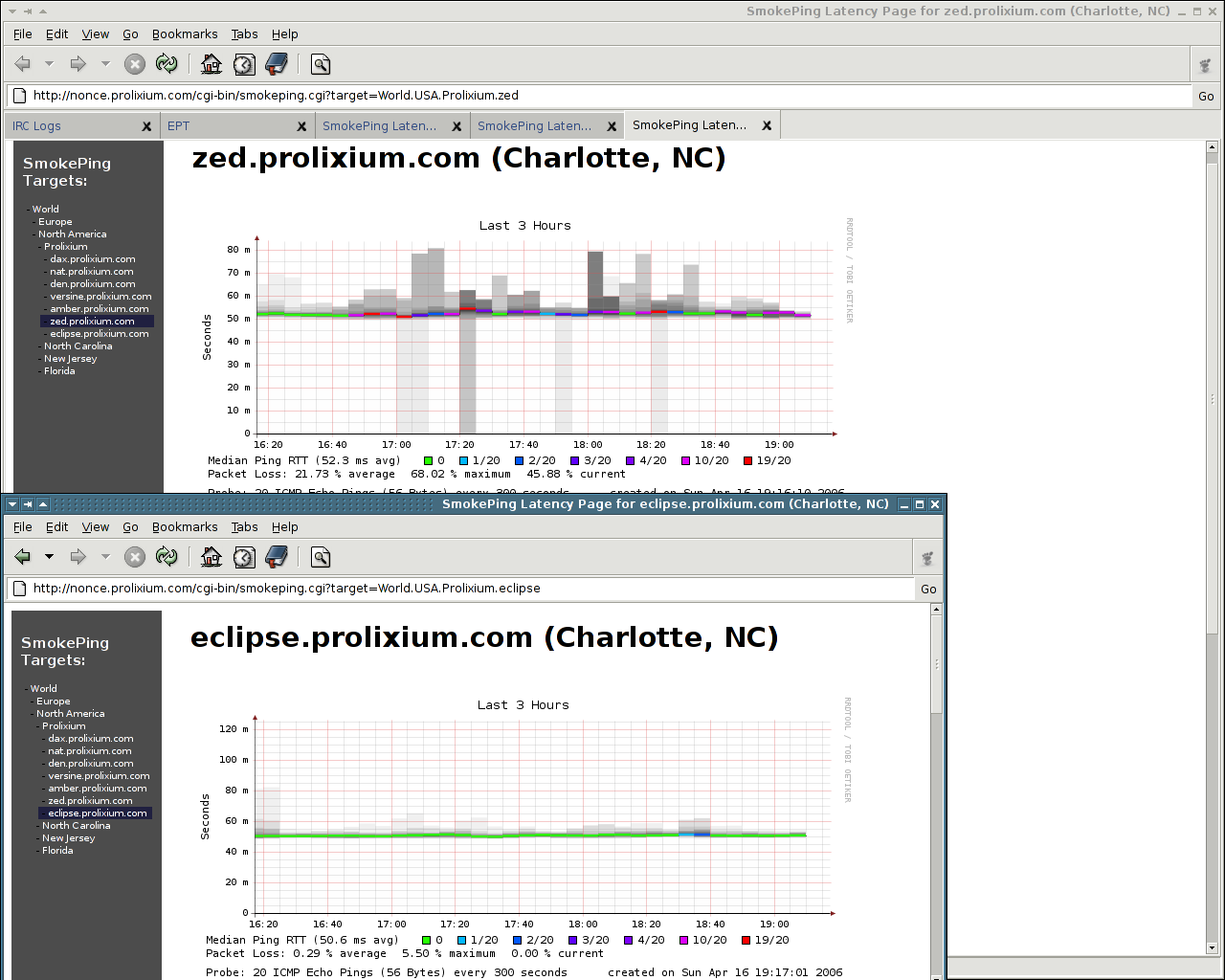
Task: Select amber.prolixium.com in zed window sidebar
Action: point(100,309)
